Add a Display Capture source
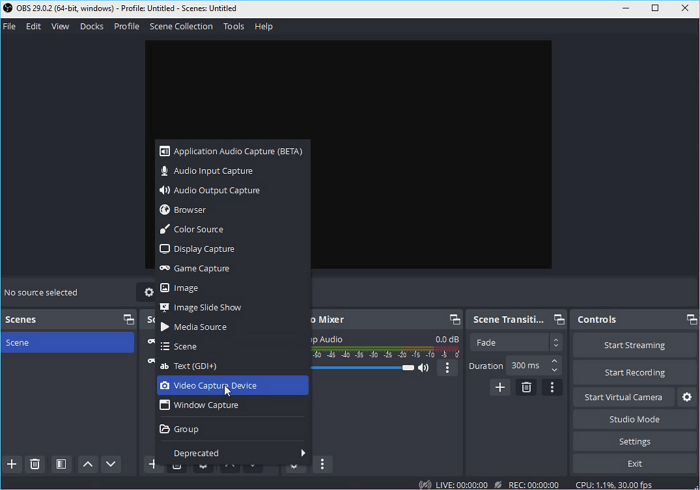This screenshot has width=700, height=490. pos(233,249)
